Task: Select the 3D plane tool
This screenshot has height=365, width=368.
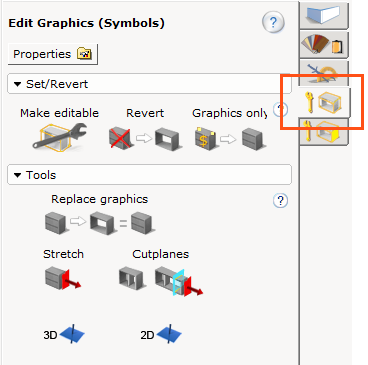Action: (64, 334)
